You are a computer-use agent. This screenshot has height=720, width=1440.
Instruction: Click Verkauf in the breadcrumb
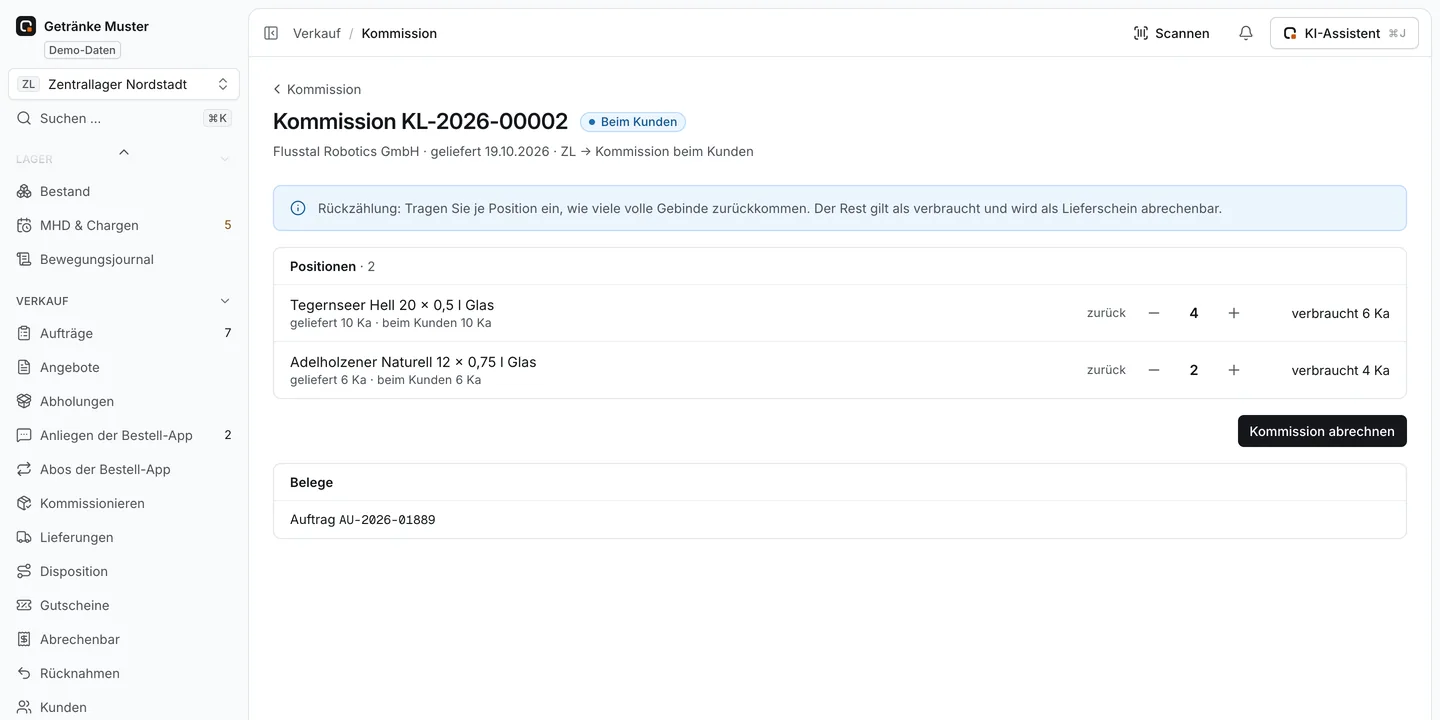point(317,33)
